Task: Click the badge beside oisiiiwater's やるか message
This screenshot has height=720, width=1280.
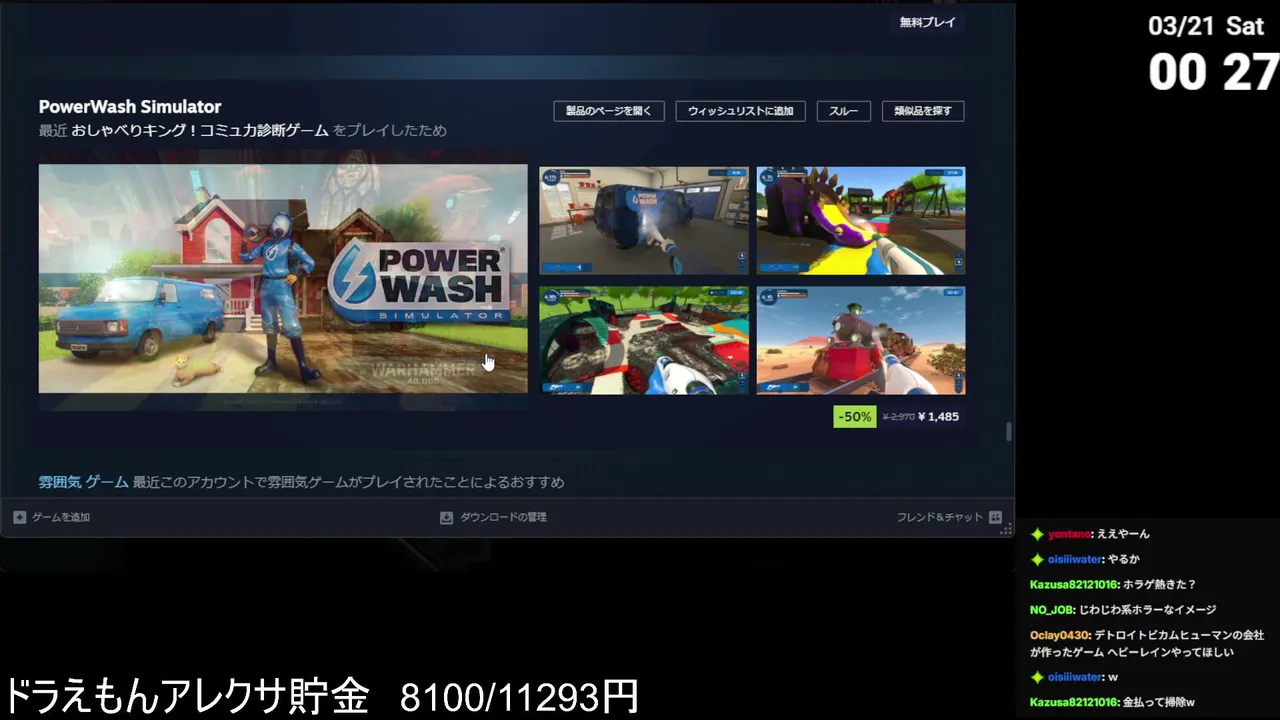Action: 1037,559
